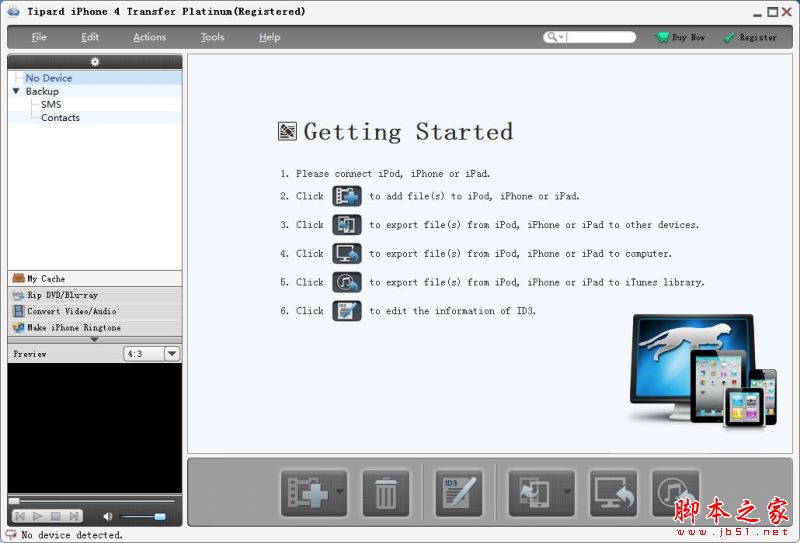This screenshot has width=800, height=543.
Task: Click the trash delete button
Action: coord(386,493)
